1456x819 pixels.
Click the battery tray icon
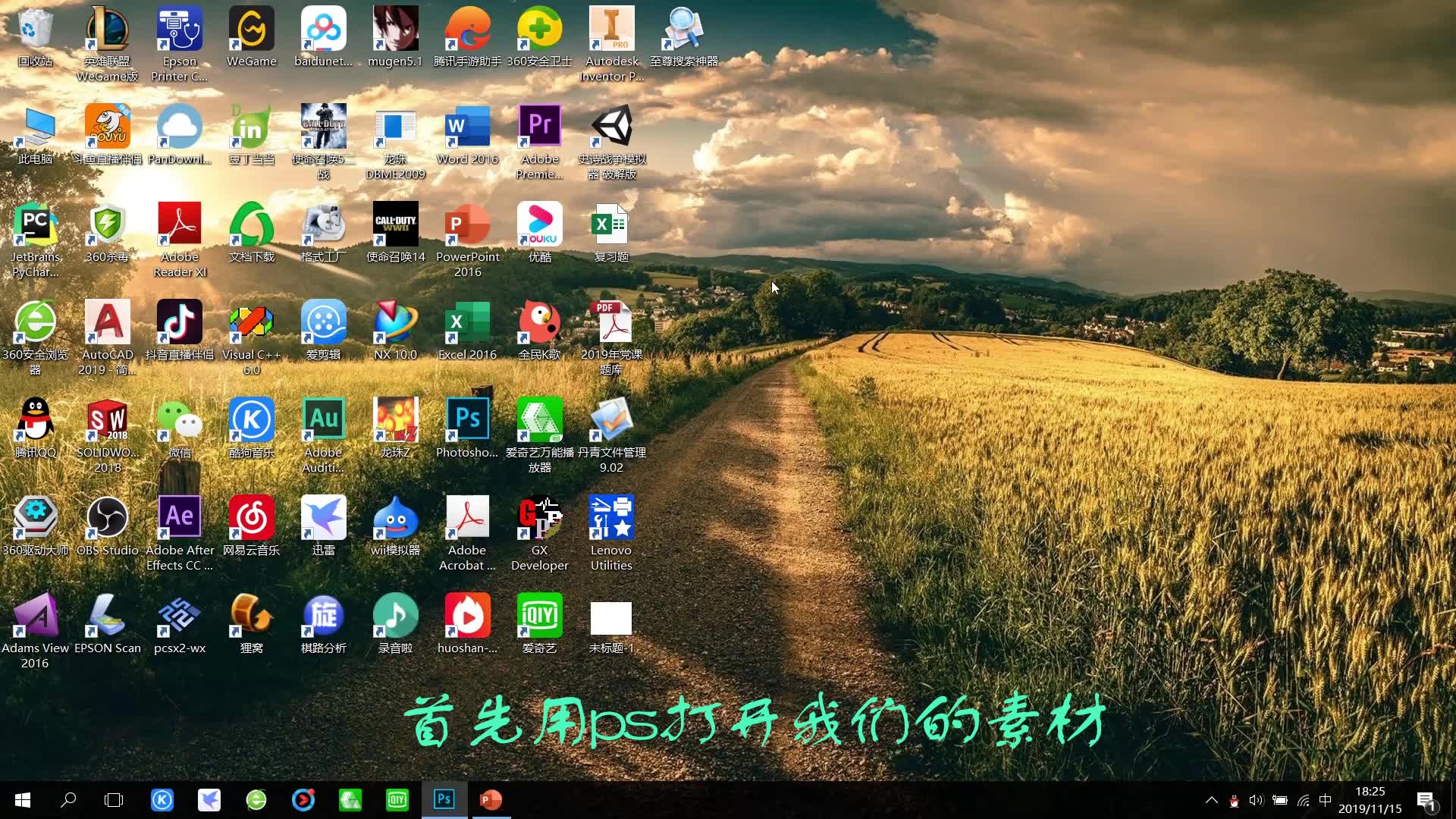[1280, 800]
